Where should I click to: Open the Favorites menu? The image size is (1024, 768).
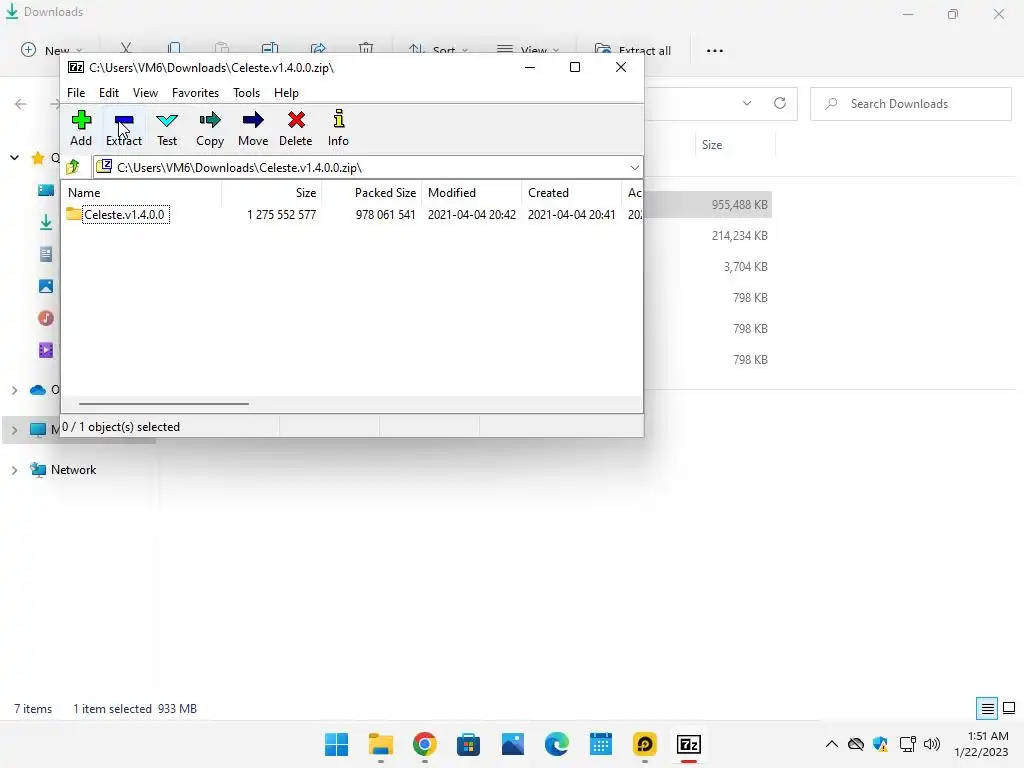tap(195, 93)
